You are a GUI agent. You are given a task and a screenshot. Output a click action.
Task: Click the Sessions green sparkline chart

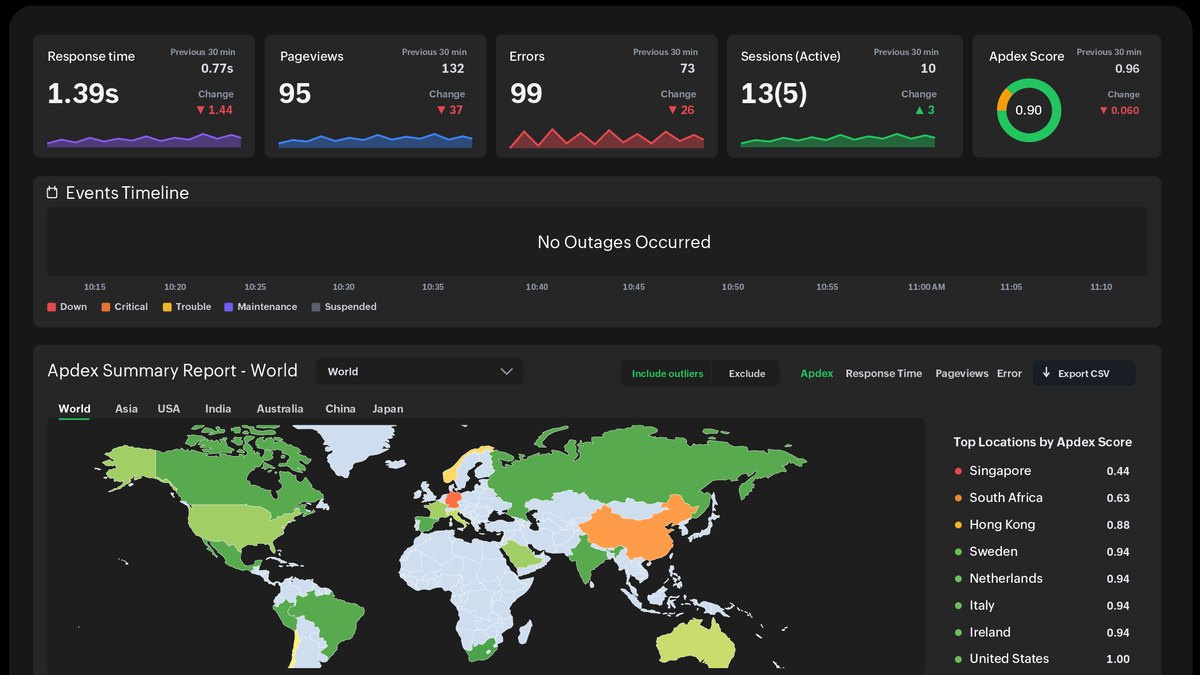click(x=838, y=140)
